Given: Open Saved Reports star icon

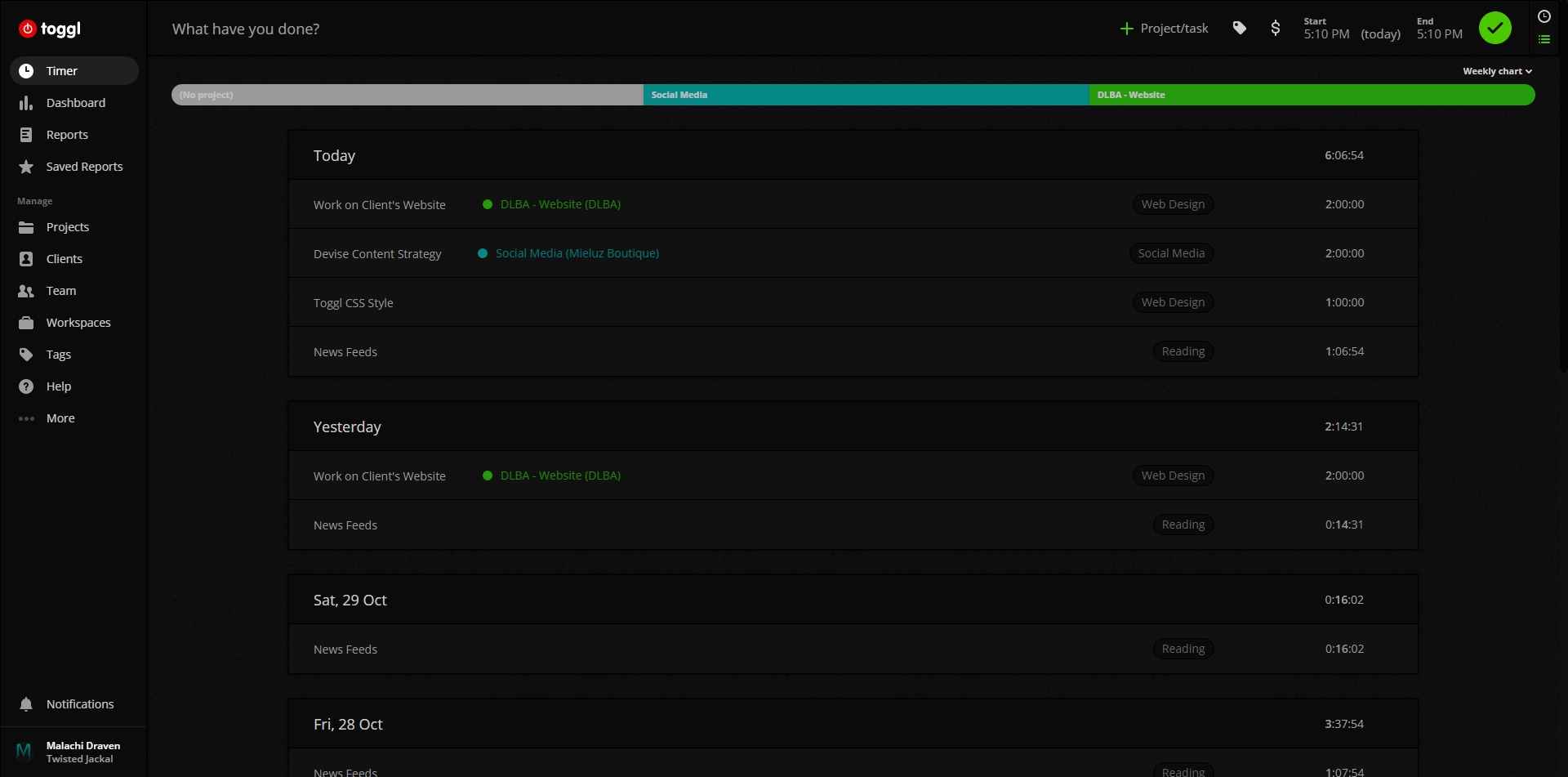Looking at the screenshot, I should tap(26, 167).
